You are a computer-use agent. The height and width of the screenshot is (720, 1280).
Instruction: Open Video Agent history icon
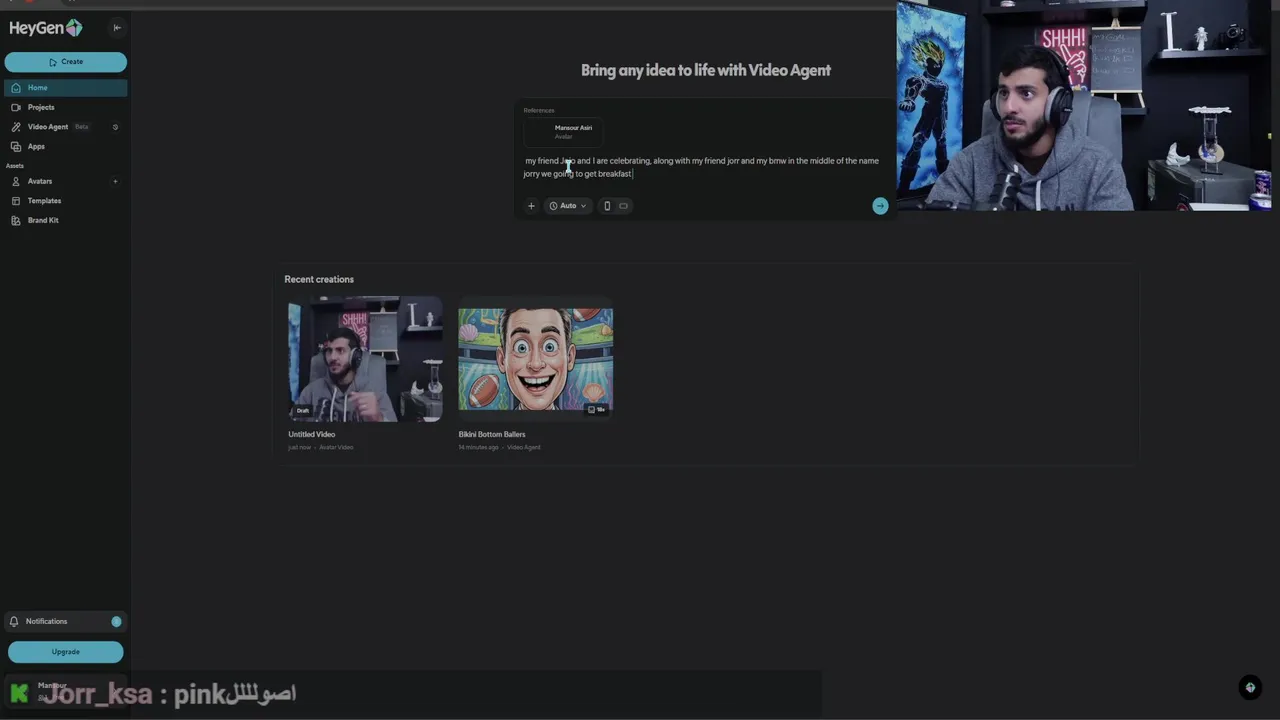(115, 127)
